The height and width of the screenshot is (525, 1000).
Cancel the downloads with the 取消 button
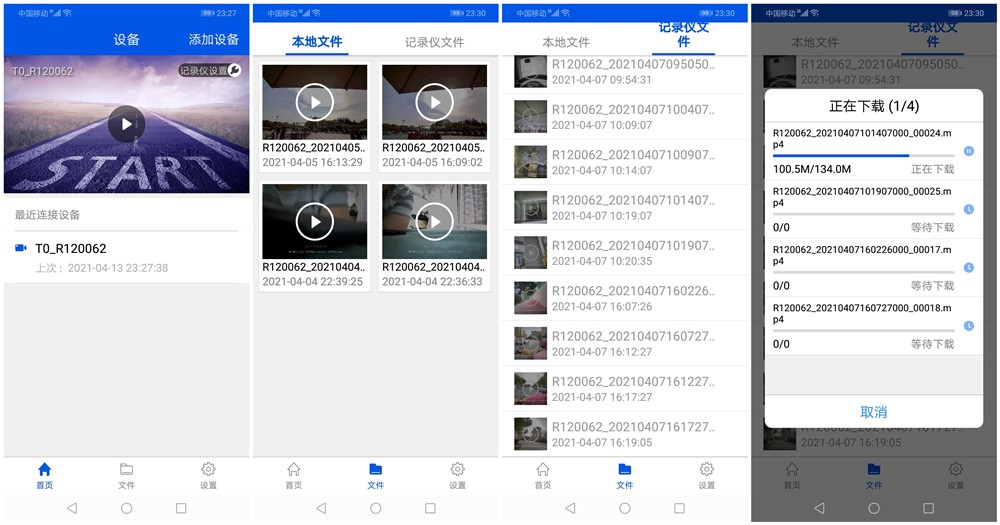(x=873, y=412)
